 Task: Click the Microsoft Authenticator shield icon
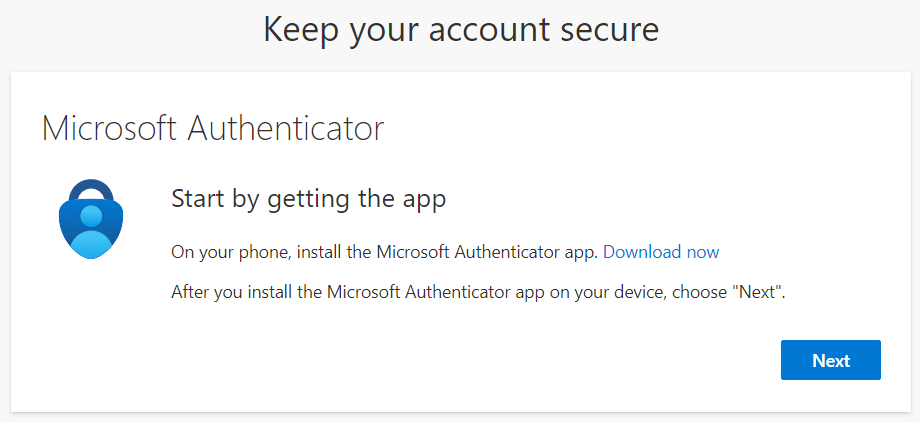(x=91, y=219)
